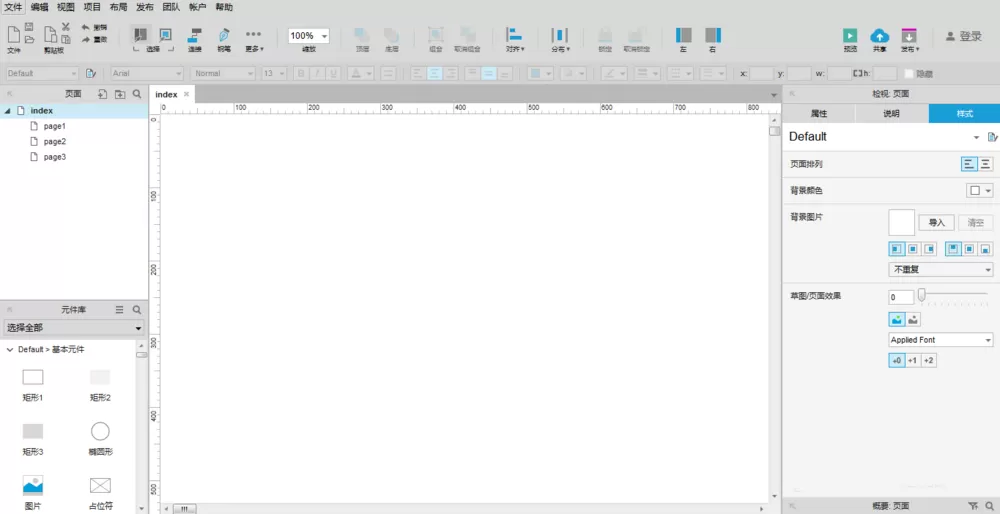
Task: Select +1 line width option
Action: (x=913, y=361)
